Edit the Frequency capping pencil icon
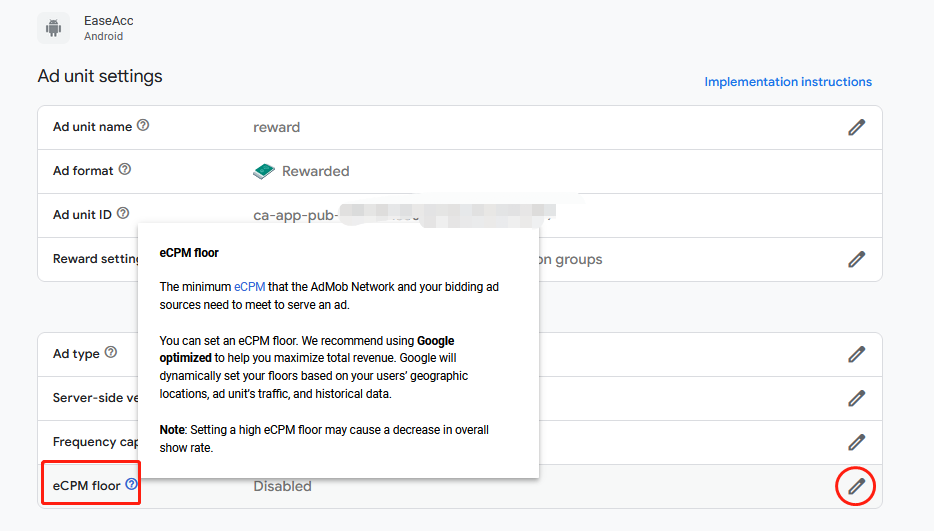 (x=857, y=442)
